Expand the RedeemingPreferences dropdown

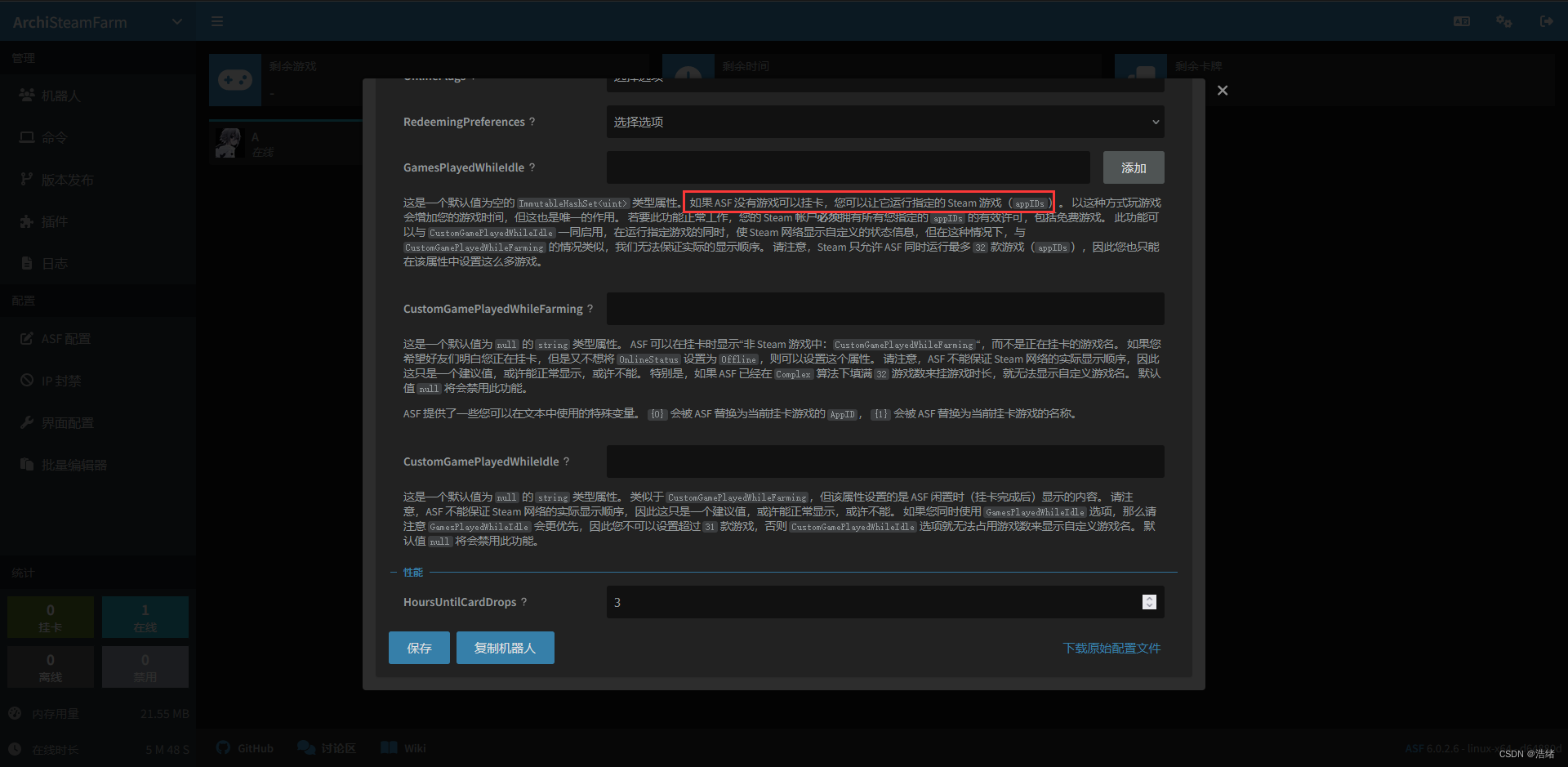click(x=884, y=122)
